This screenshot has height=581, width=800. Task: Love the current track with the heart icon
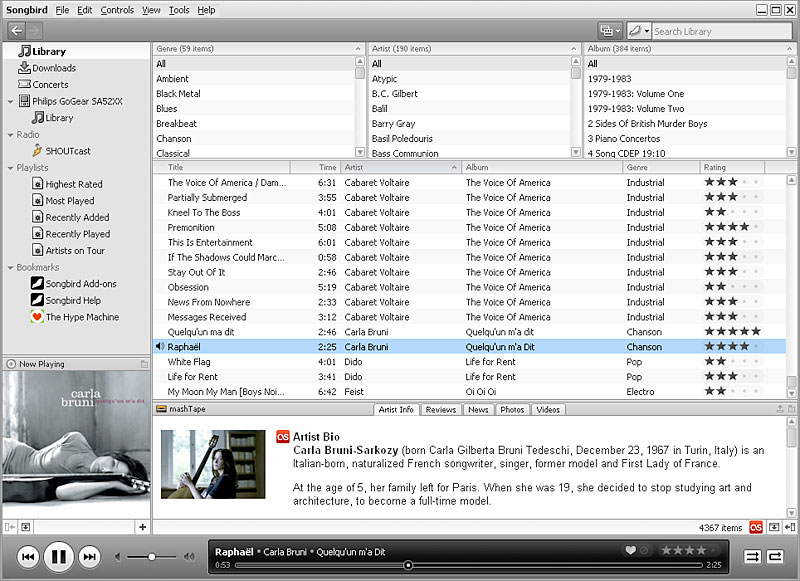(x=632, y=548)
